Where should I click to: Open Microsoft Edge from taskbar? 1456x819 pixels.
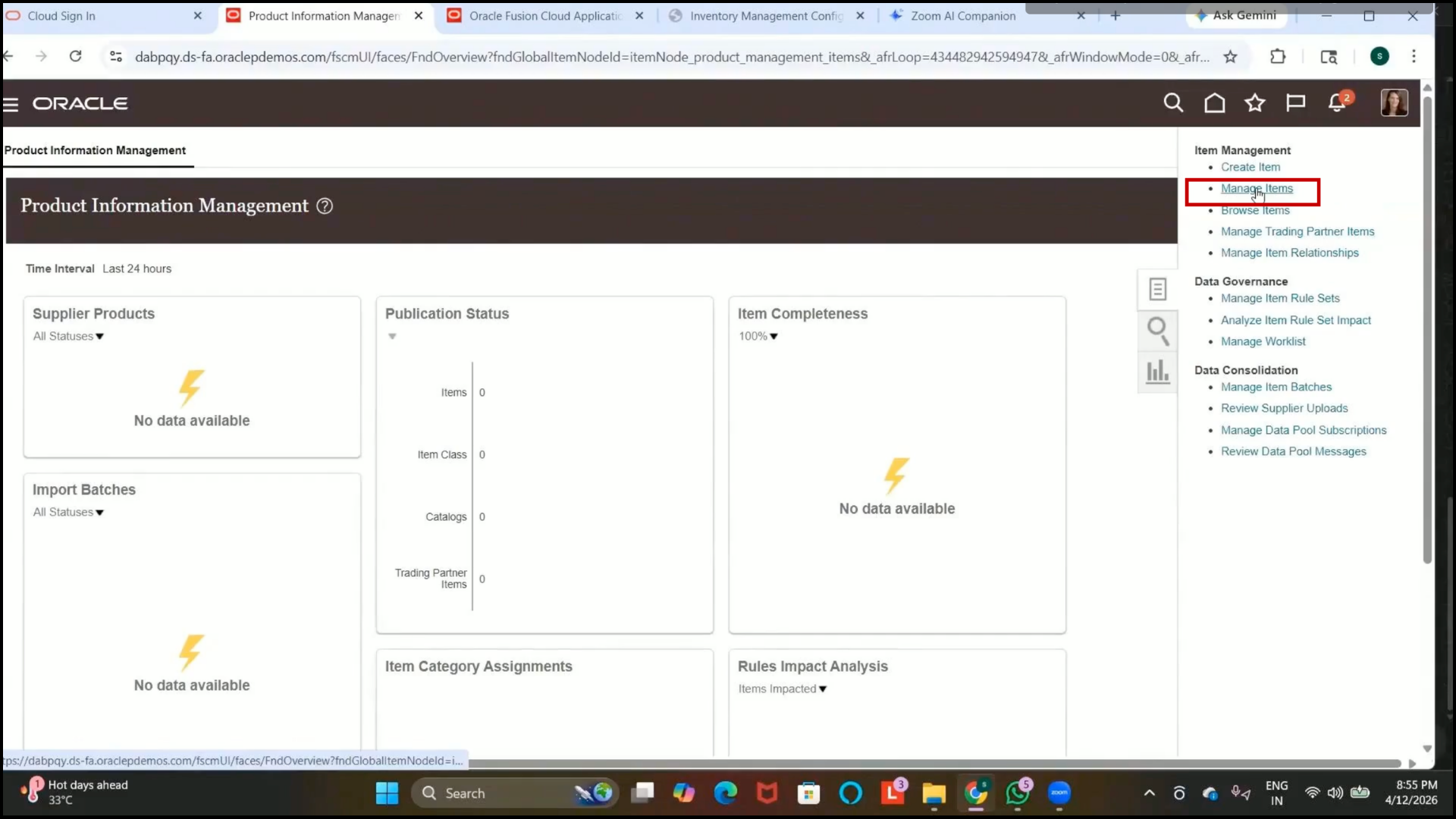(726, 793)
